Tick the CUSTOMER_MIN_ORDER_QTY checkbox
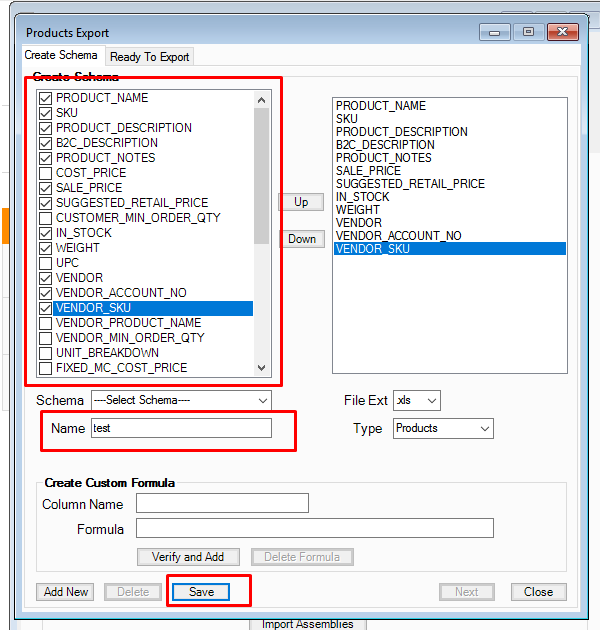 45,218
